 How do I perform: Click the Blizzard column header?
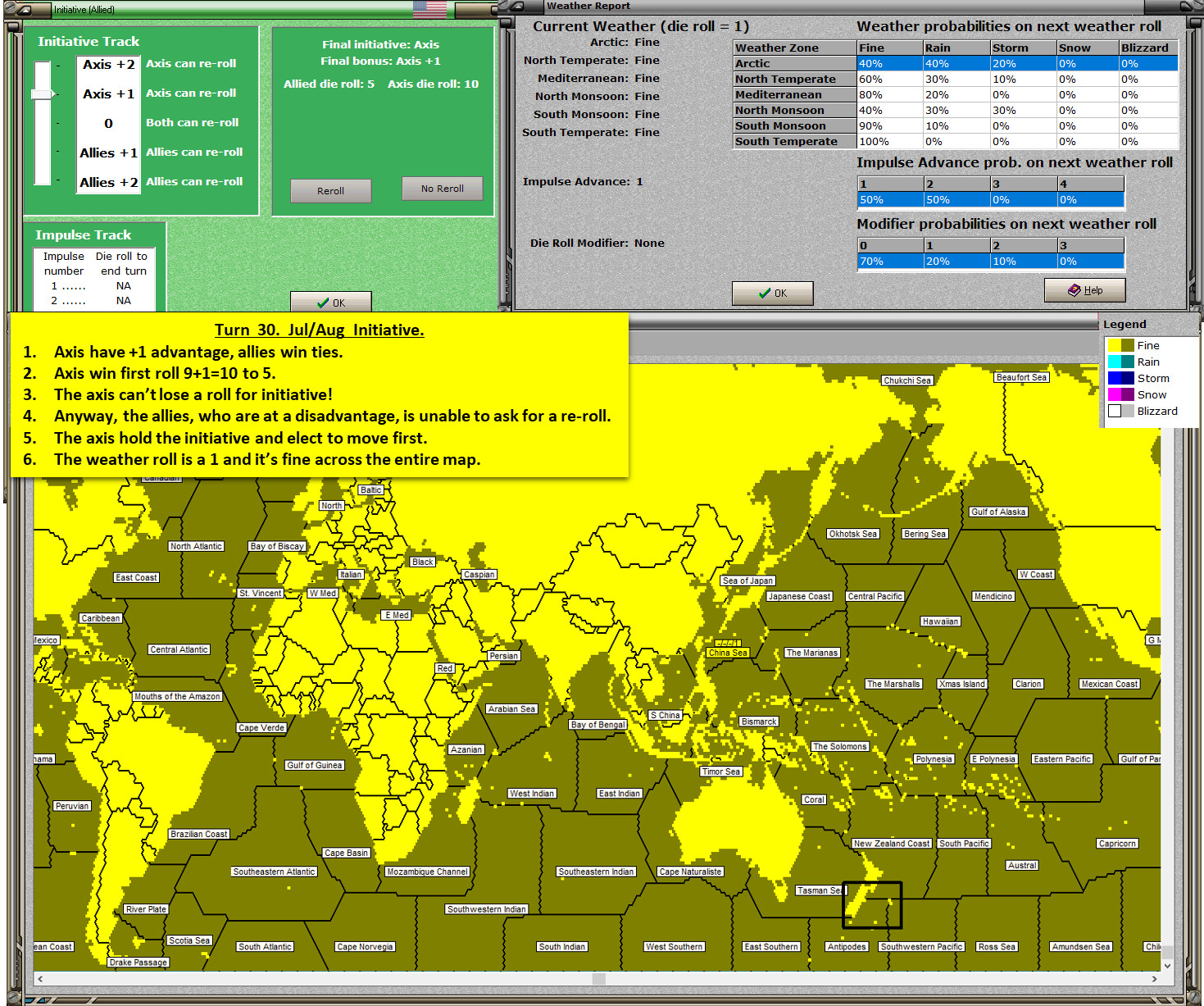click(1148, 48)
